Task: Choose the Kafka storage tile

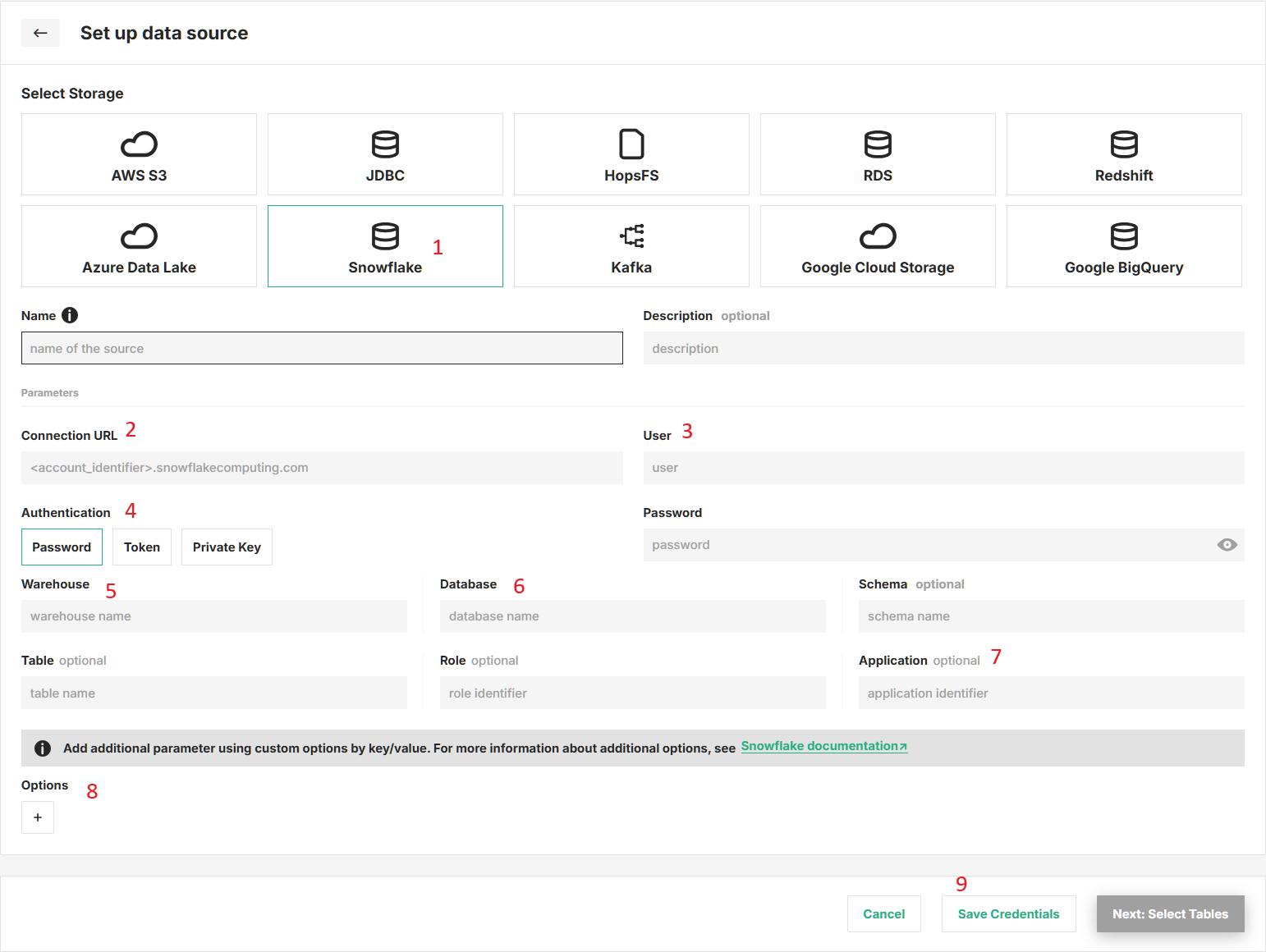Action: pos(631,246)
